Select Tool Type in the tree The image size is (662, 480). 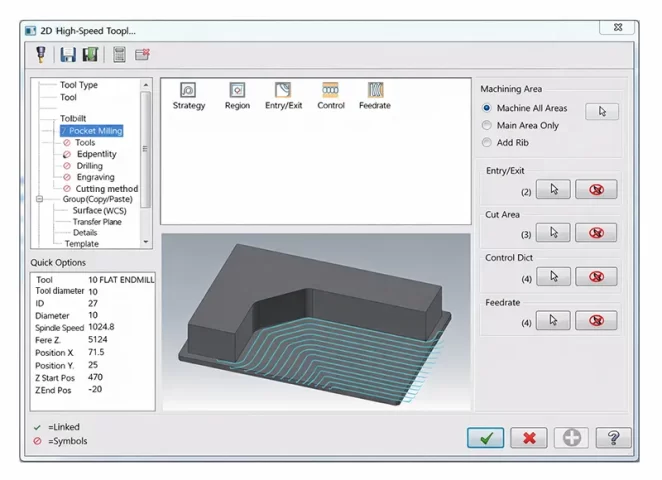point(79,85)
